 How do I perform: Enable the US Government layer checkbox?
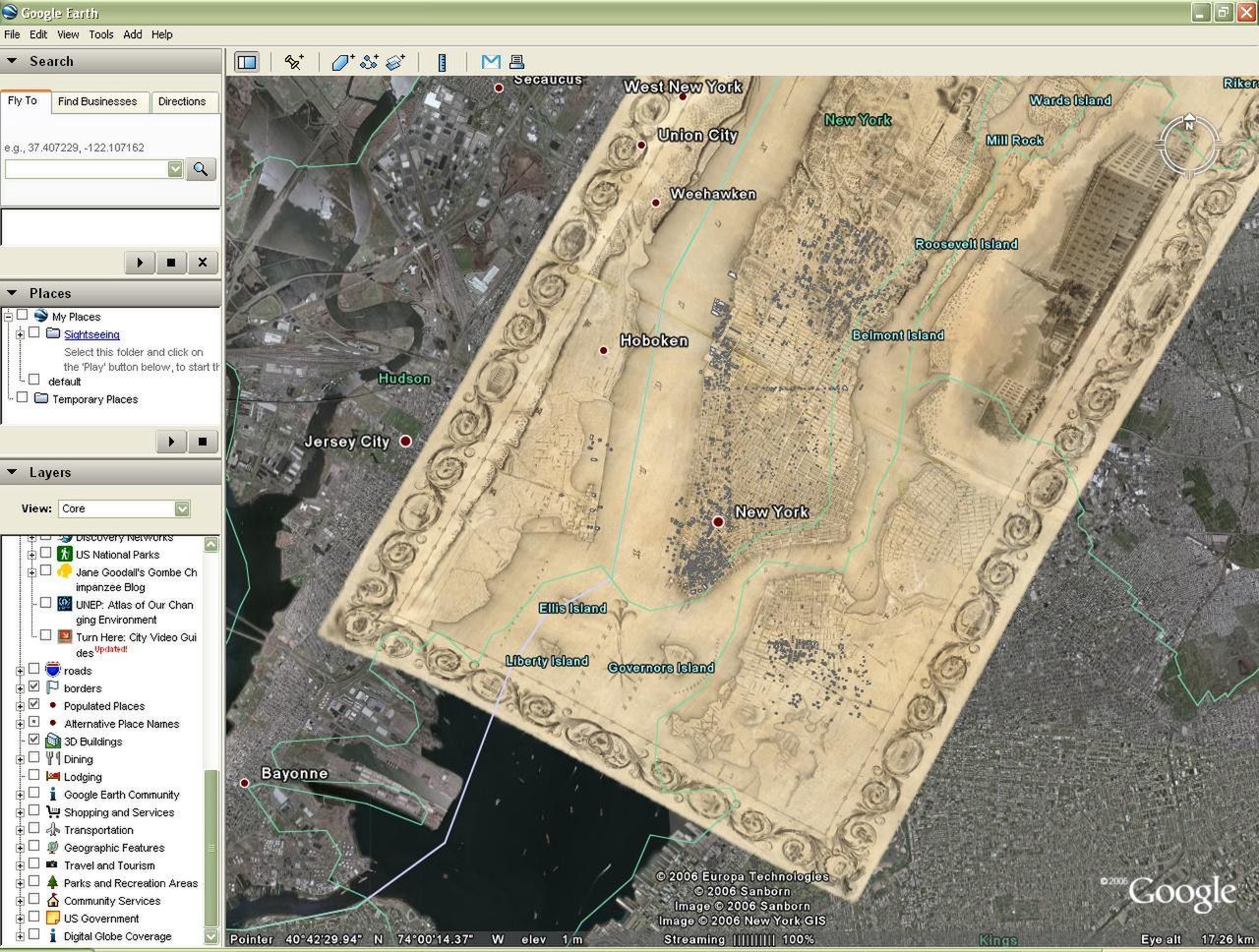coord(34,917)
